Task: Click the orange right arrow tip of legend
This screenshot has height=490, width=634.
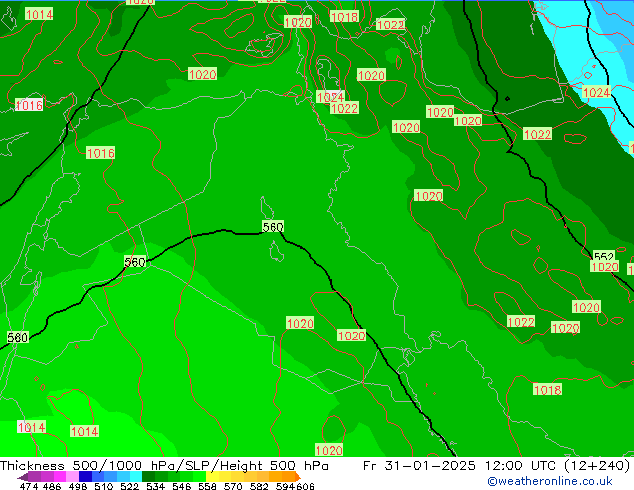Action: [x=298, y=477]
